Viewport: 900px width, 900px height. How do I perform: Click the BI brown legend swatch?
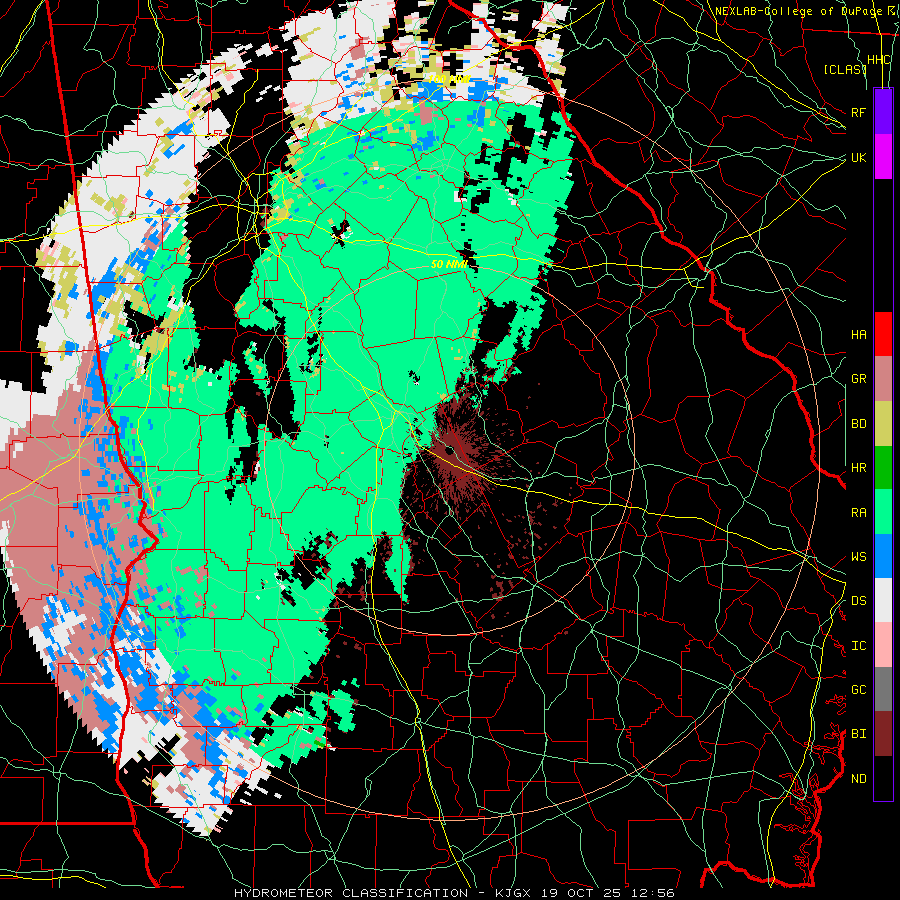point(883,734)
